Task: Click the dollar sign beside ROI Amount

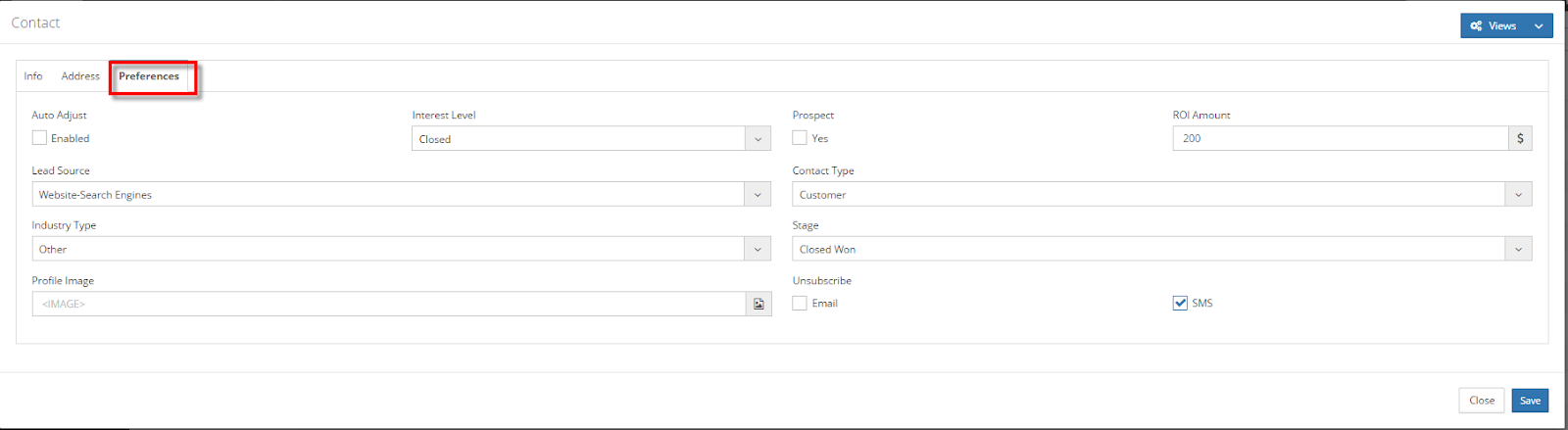Action: point(1520,139)
